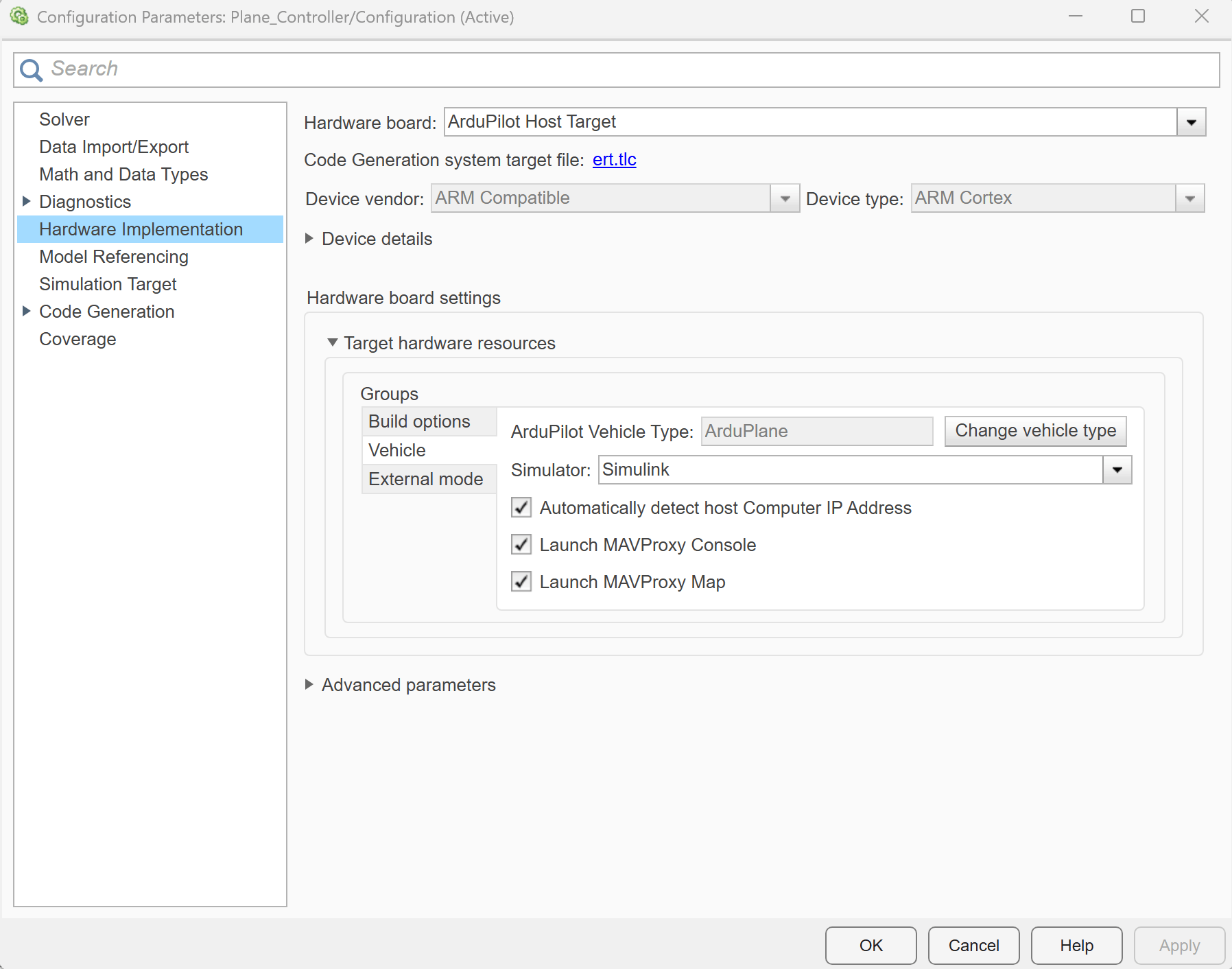Maximize the Configuration Parameters window
This screenshot has width=1232, height=969.
1138,16
